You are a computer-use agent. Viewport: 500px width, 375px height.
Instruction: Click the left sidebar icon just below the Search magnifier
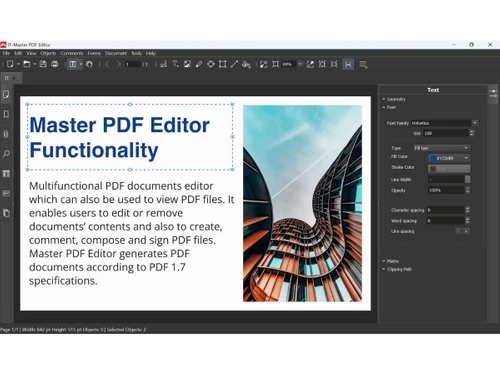click(x=6, y=173)
